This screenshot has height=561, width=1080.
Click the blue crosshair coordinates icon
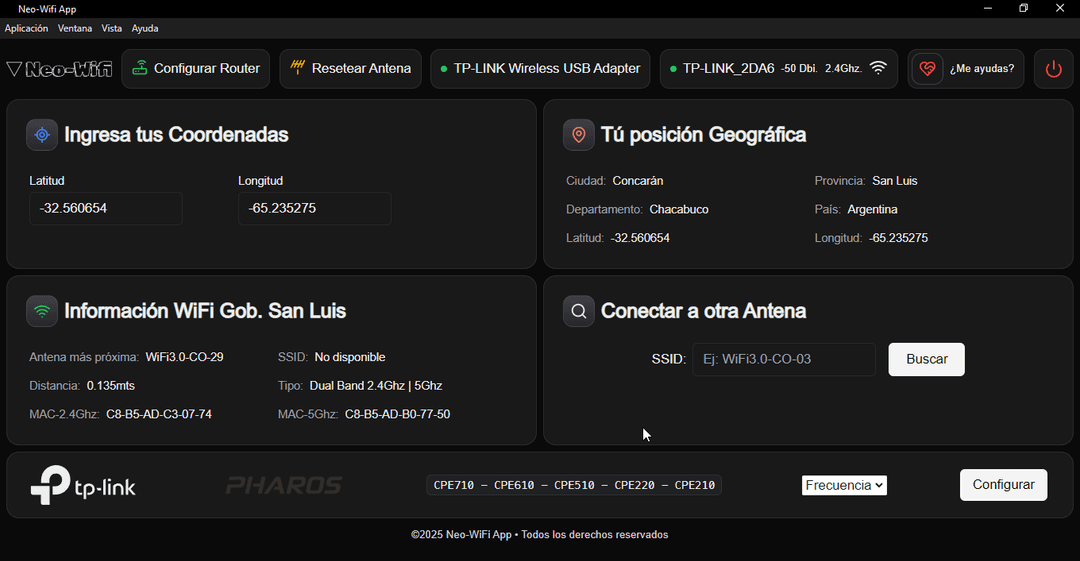pos(42,134)
